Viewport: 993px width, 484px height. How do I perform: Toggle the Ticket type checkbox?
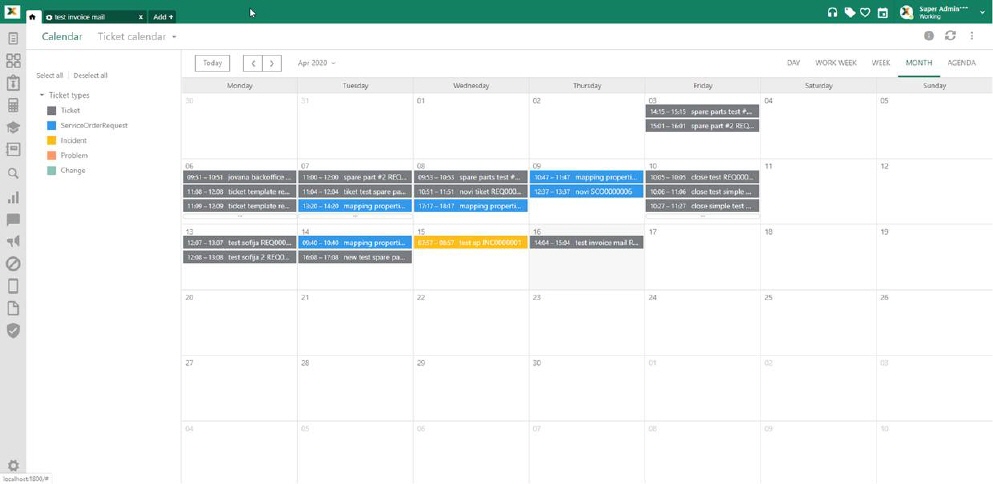pyautogui.click(x=52, y=111)
